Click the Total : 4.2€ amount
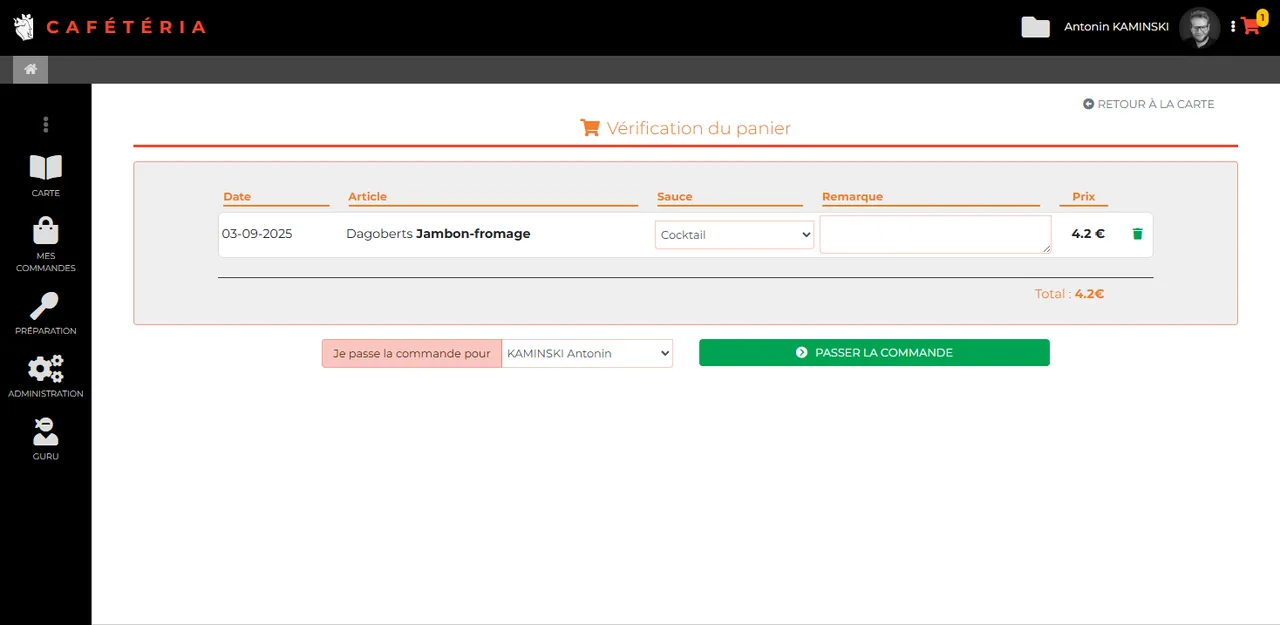The width and height of the screenshot is (1280, 625). [1069, 294]
